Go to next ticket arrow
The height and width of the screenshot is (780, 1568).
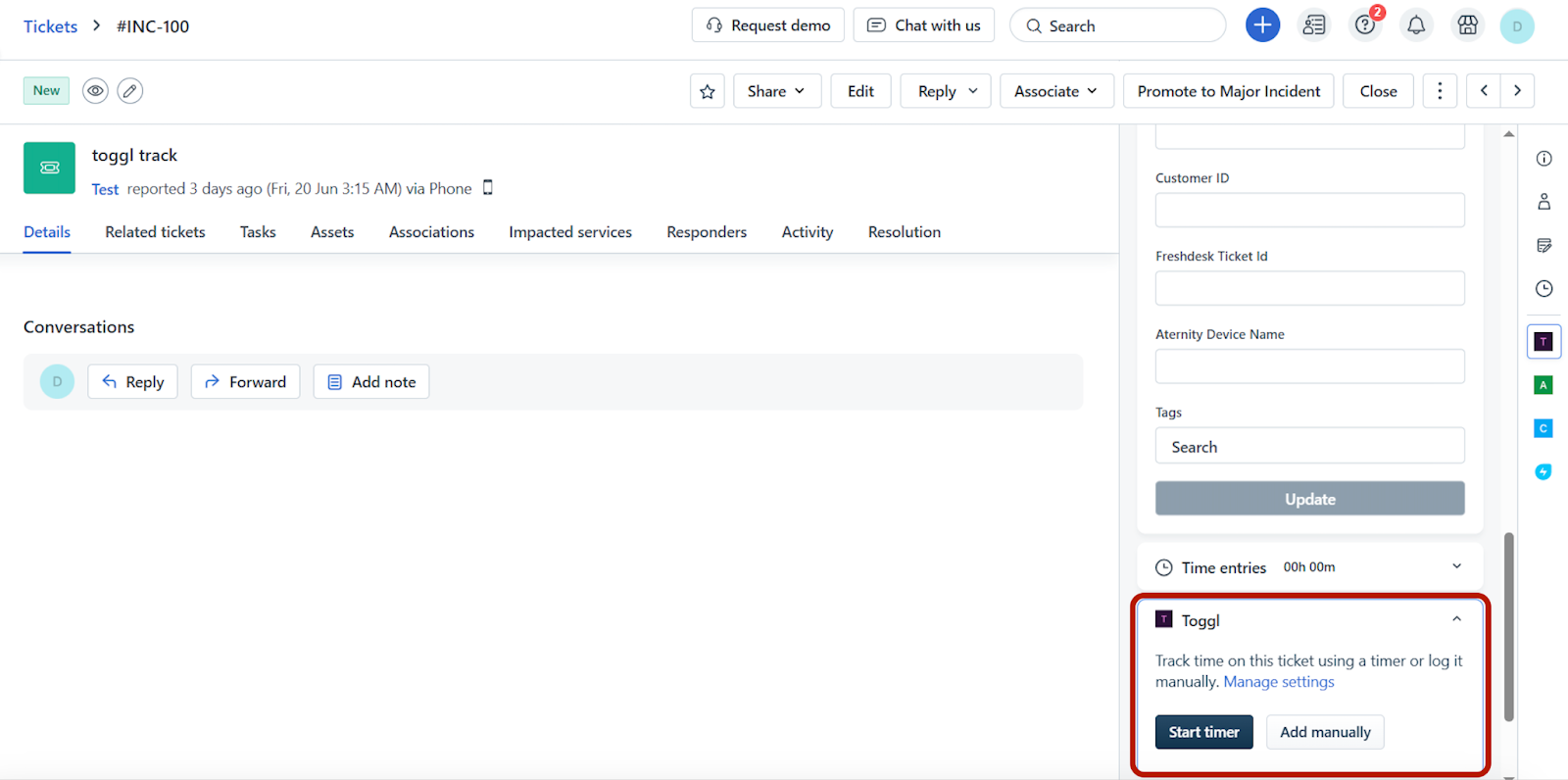click(1517, 91)
